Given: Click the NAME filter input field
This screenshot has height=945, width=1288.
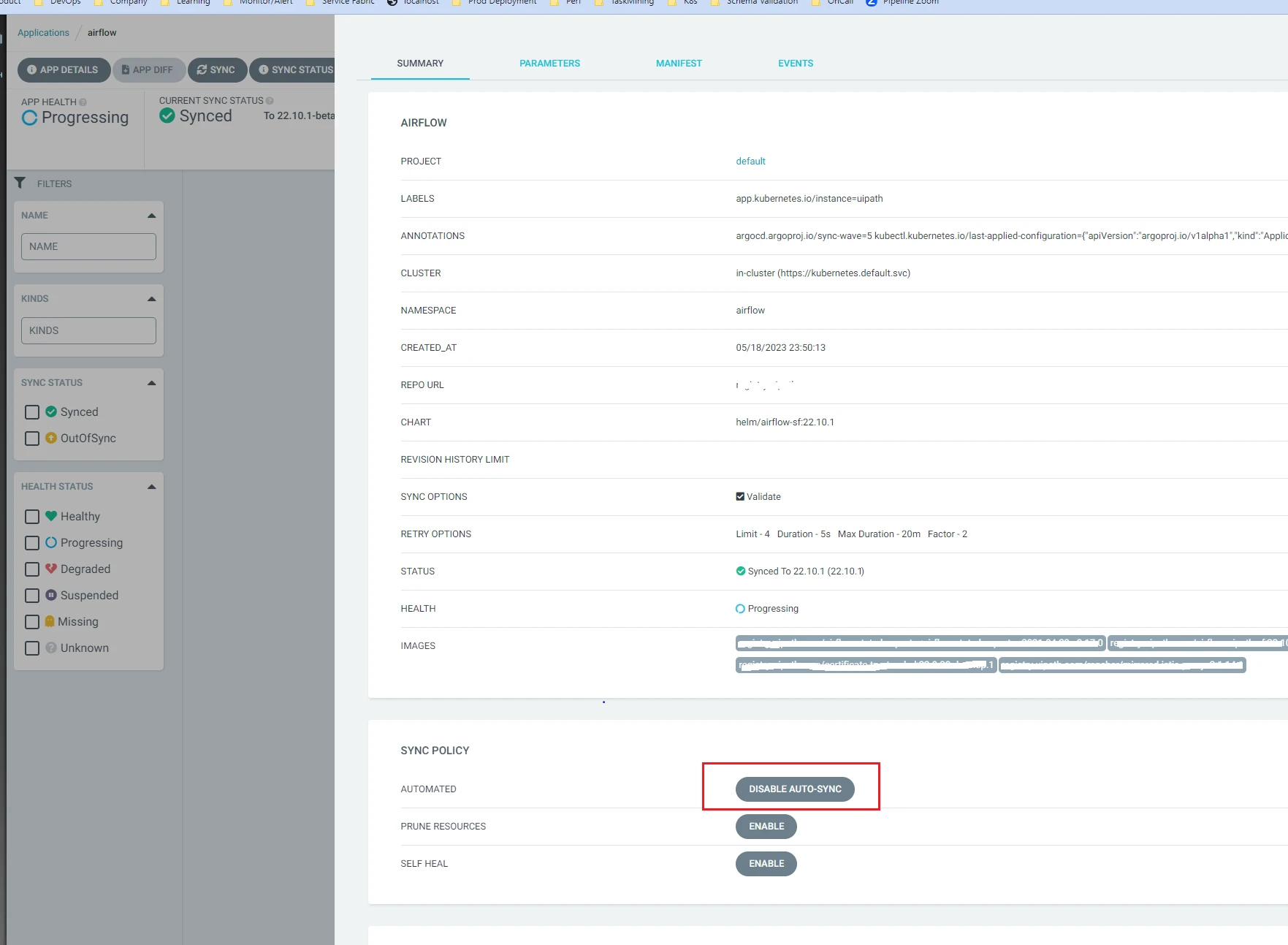Looking at the screenshot, I should point(88,247).
